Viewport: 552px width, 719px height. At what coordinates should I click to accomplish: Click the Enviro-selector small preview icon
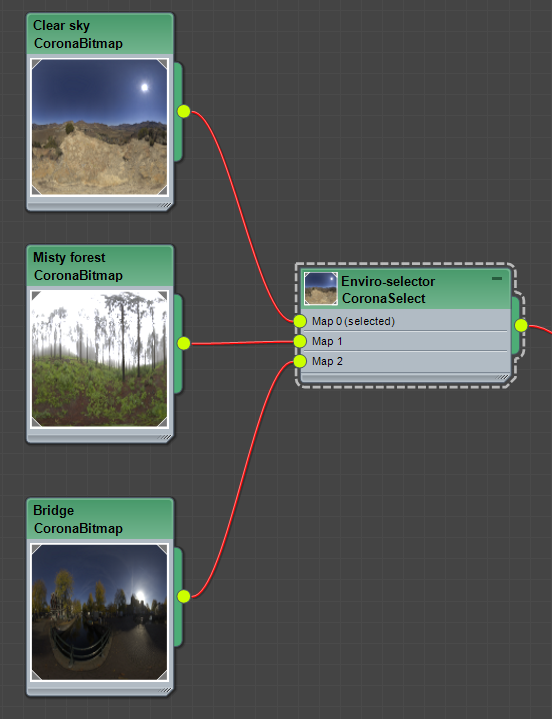click(320, 289)
